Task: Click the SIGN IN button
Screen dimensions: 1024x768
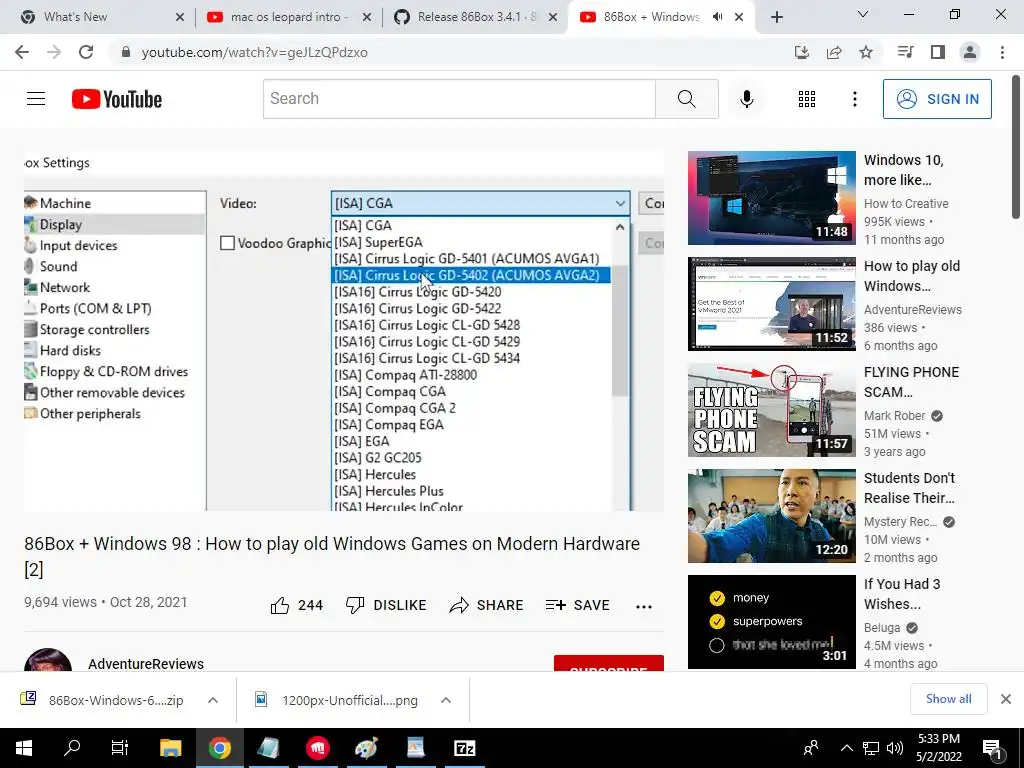Action: (x=937, y=99)
